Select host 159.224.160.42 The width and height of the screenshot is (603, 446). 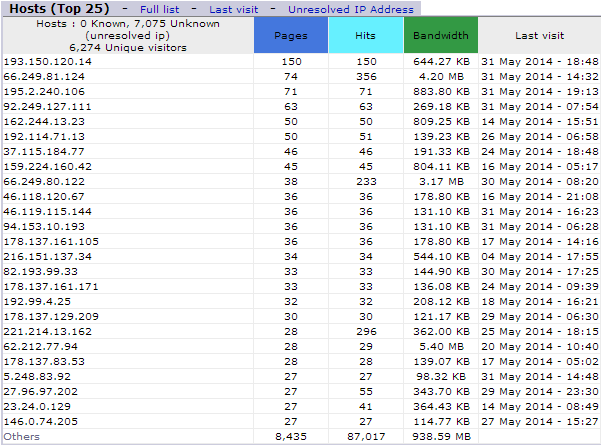click(x=47, y=166)
